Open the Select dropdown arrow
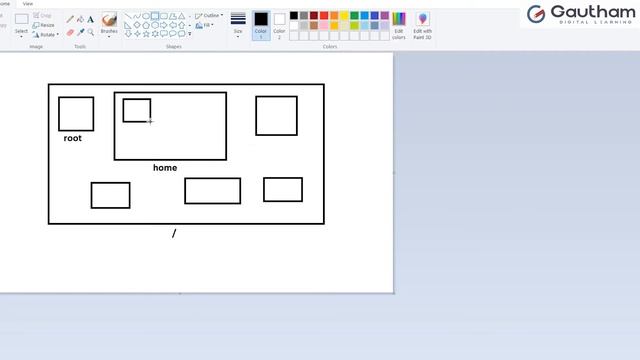This screenshot has width=640, height=360. point(21,37)
